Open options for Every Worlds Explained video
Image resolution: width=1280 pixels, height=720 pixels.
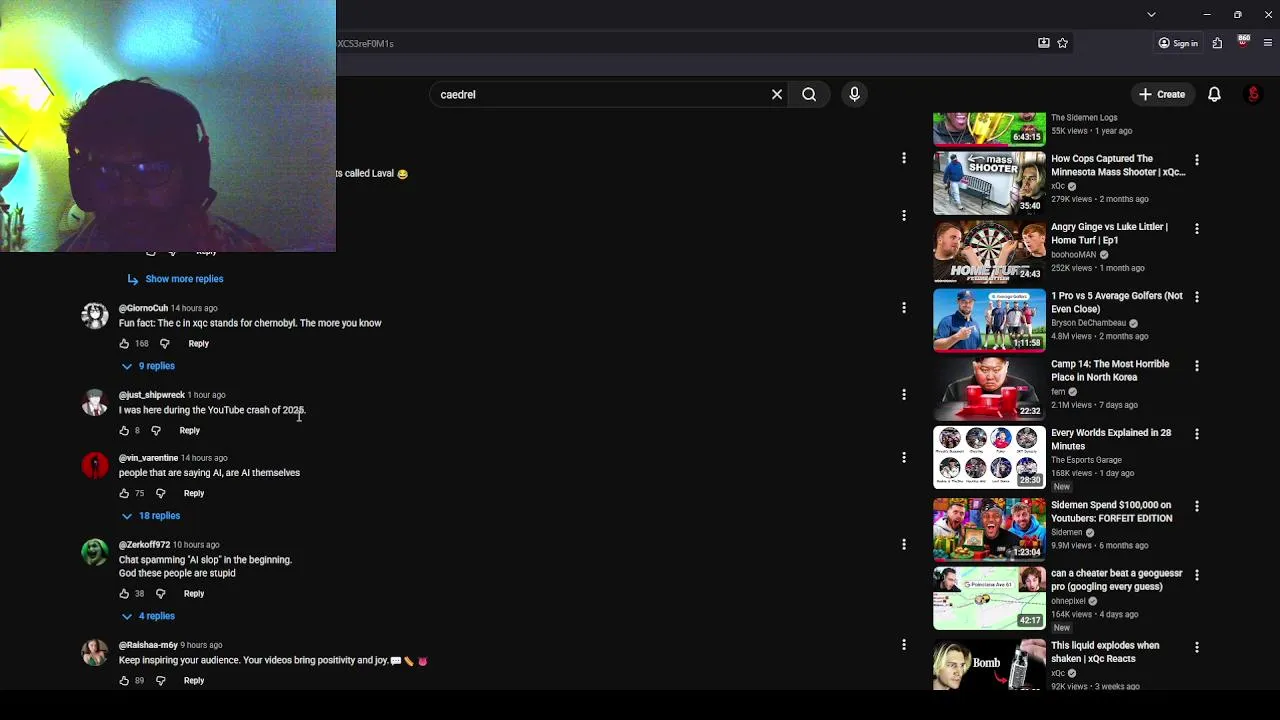(x=1197, y=434)
